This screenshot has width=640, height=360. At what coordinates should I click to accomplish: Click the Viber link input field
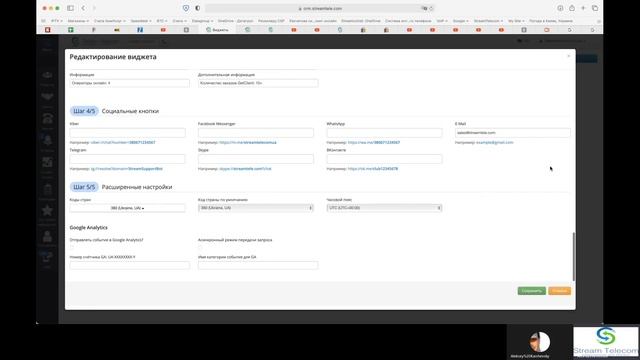click(x=127, y=133)
